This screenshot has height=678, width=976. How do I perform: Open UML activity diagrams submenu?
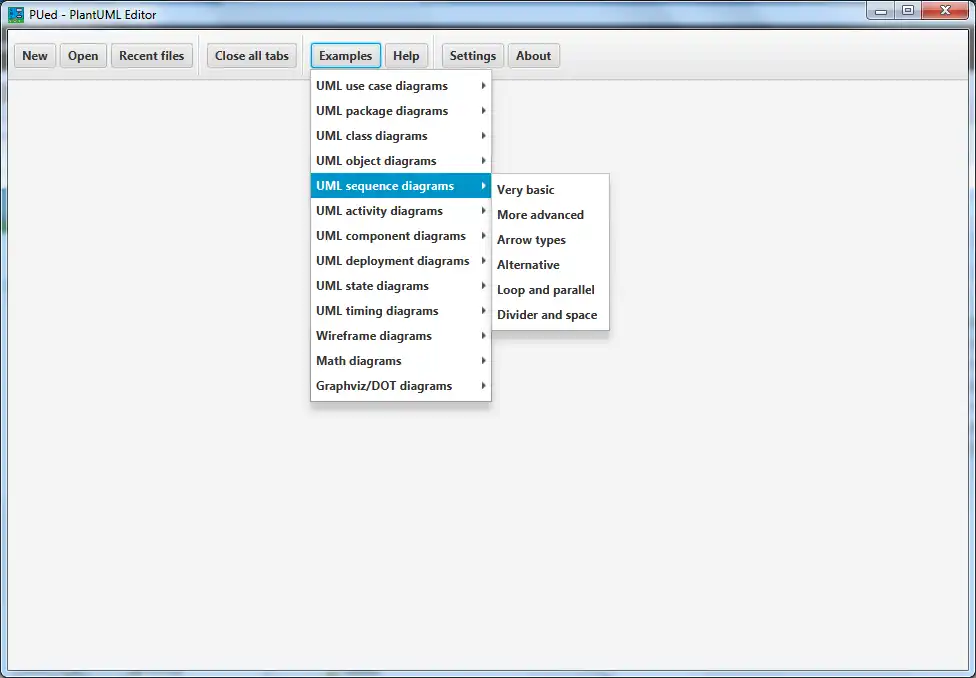pyautogui.click(x=401, y=211)
